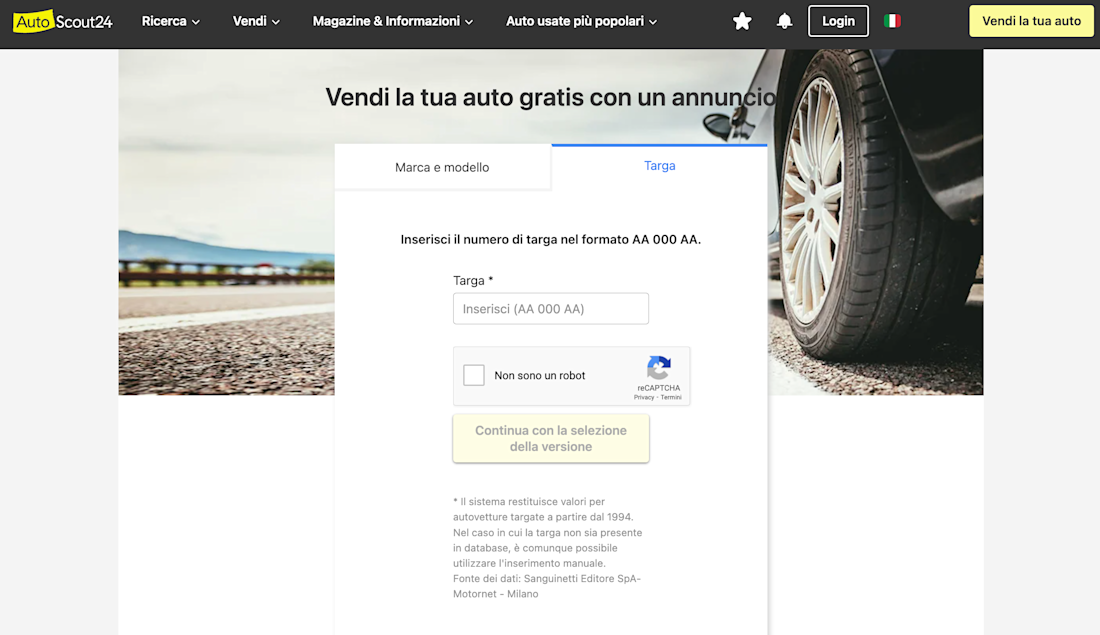Screen dimensions: 1100x635
Task: Open Magazine & Informazioni dropdown
Action: 392,21
